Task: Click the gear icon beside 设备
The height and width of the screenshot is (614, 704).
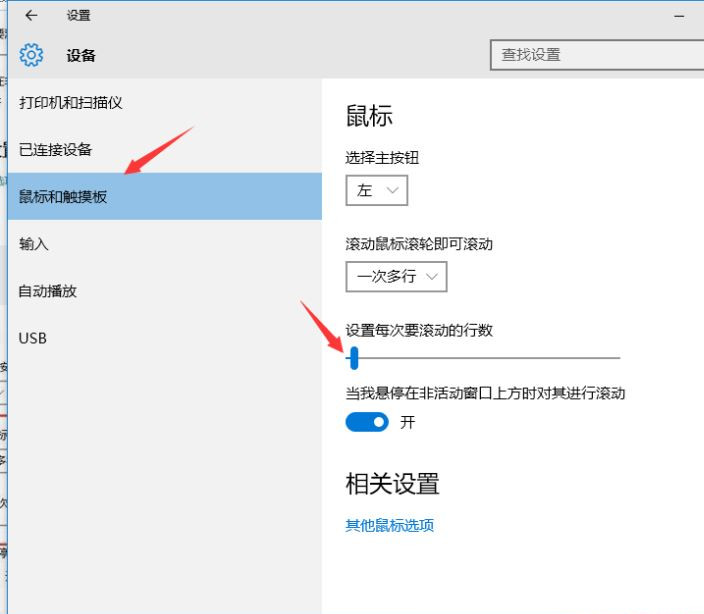Action: click(x=31, y=55)
